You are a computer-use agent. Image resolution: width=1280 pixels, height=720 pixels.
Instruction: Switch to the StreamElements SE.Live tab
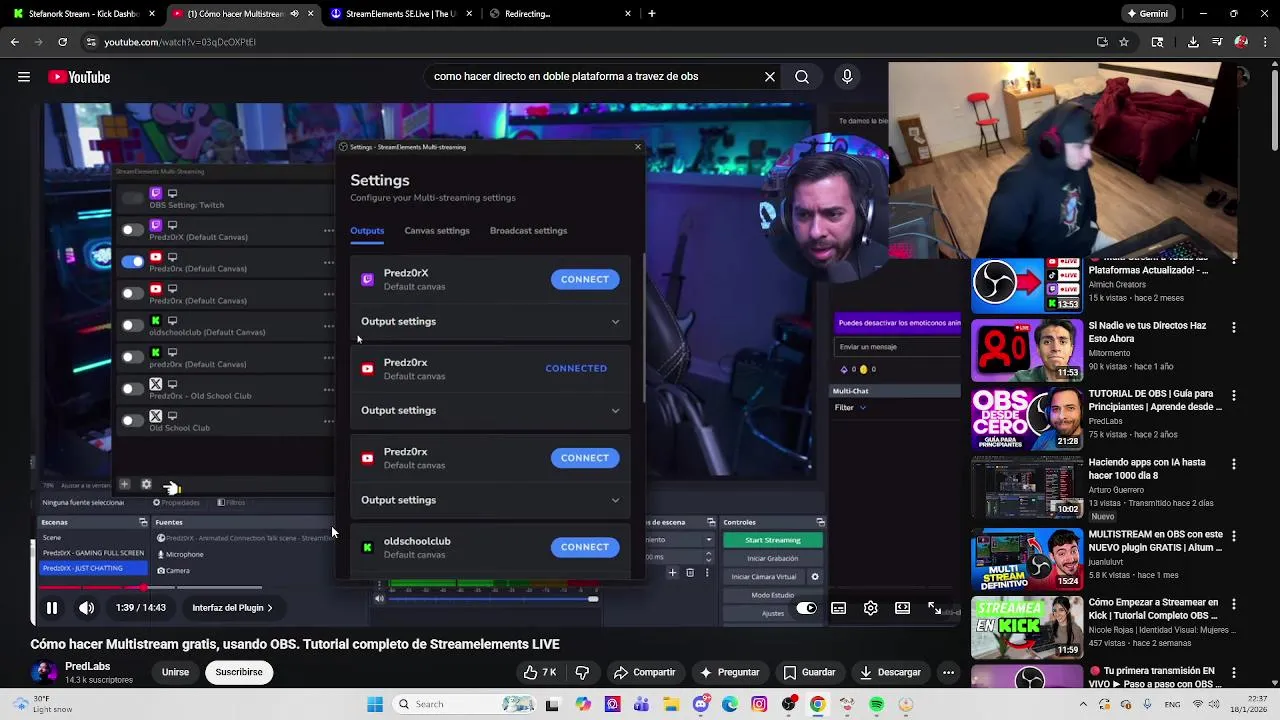pos(400,14)
